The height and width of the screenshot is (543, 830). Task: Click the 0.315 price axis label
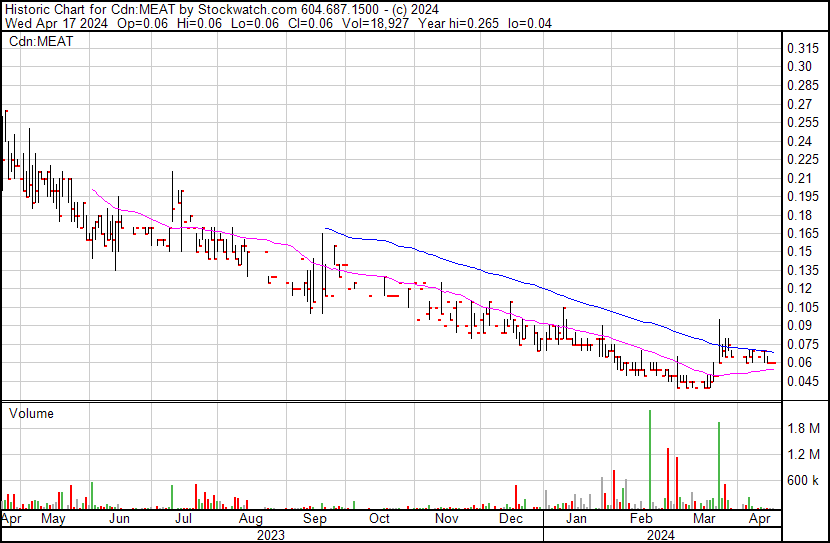(x=804, y=48)
